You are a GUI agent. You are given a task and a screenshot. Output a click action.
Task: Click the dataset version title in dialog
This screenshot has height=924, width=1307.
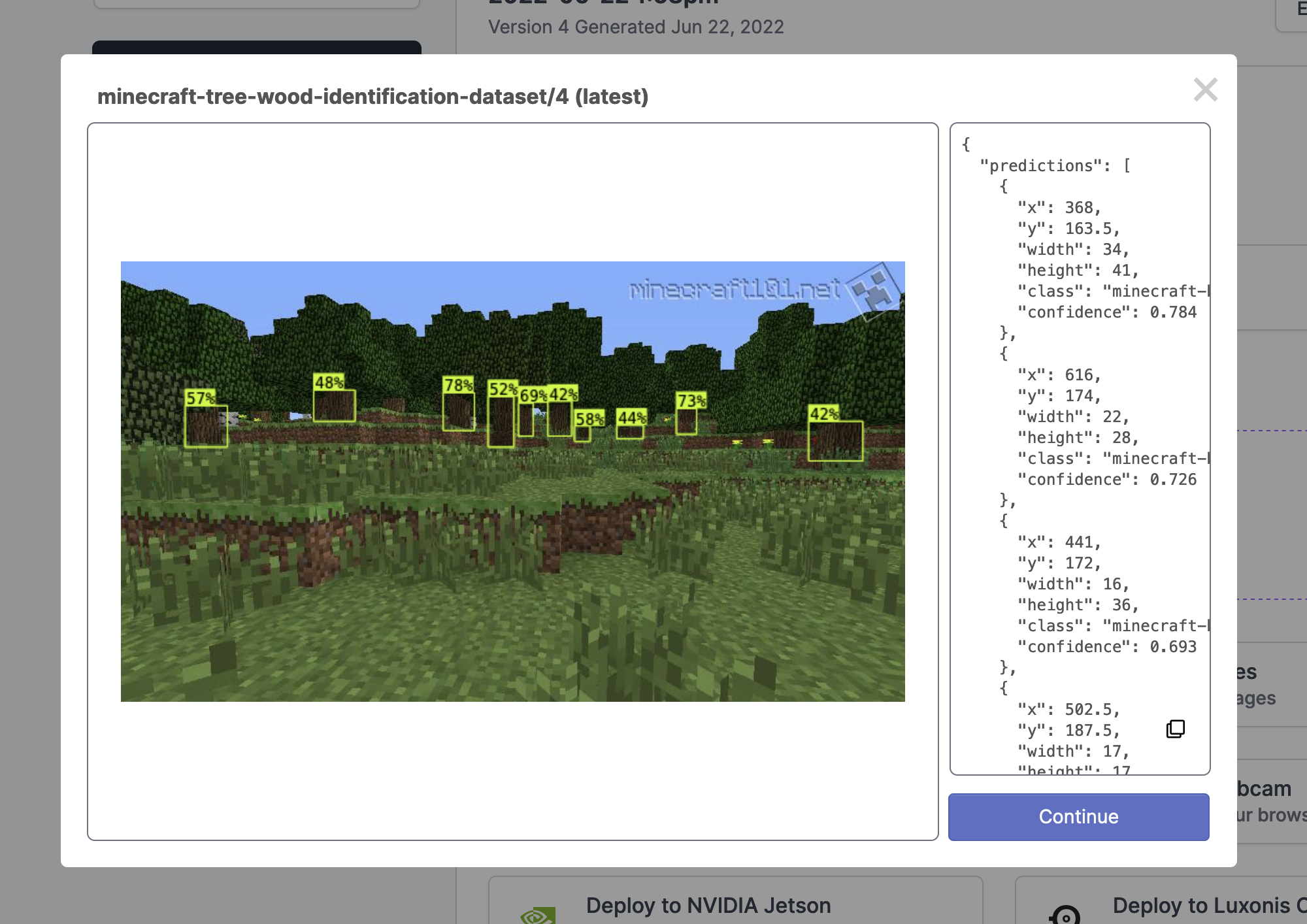pyautogui.click(x=372, y=97)
